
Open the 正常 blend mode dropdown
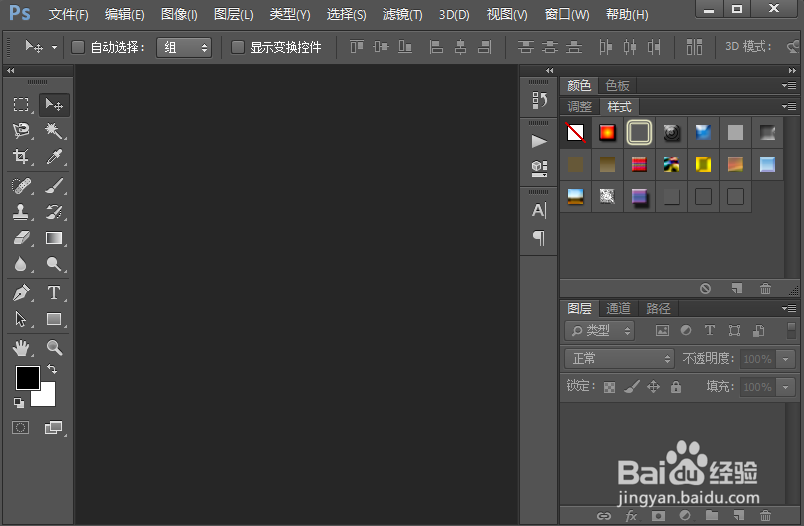[619, 358]
